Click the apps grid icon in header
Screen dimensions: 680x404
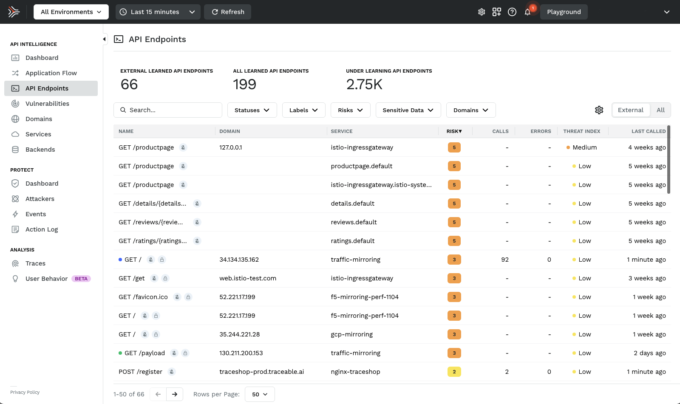[x=497, y=12]
